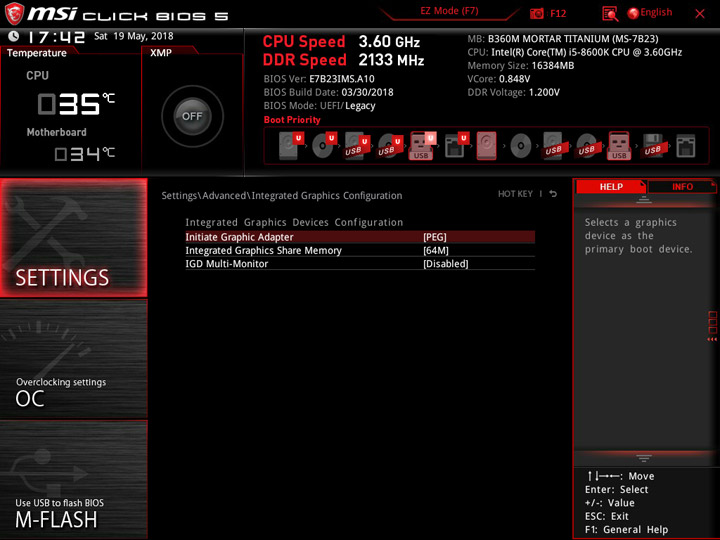Select the USB floppy boot device icon
Viewport: 720px width, 540px height.
click(653, 146)
